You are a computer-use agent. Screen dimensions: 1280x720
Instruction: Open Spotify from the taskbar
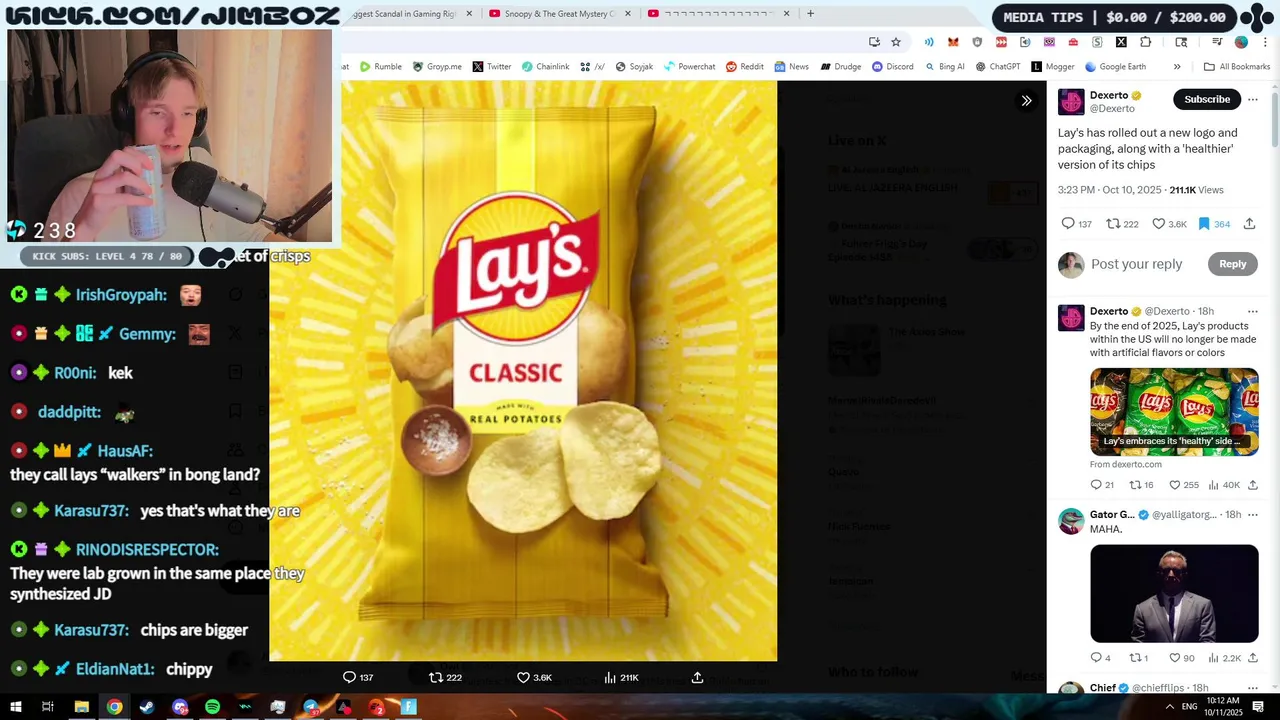tap(212, 707)
